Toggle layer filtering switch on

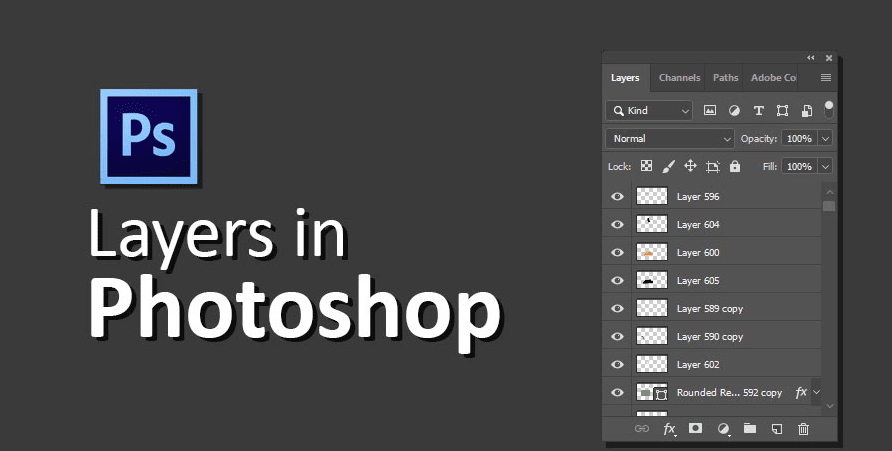[x=829, y=109]
